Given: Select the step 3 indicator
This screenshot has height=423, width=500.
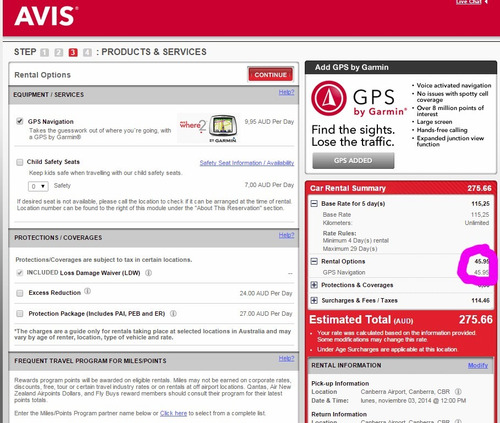Looking at the screenshot, I should (x=73, y=52).
